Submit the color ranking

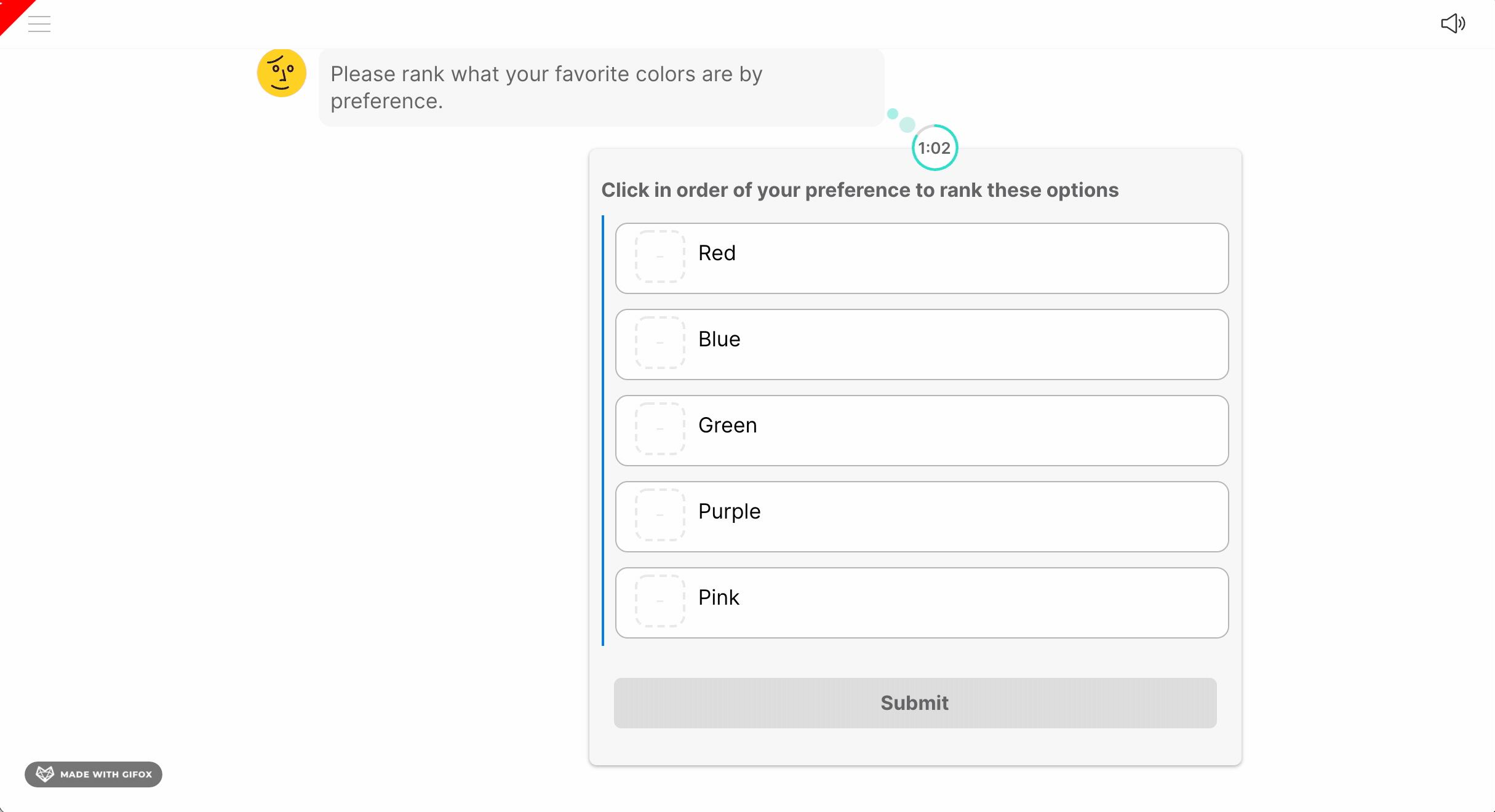coord(915,703)
